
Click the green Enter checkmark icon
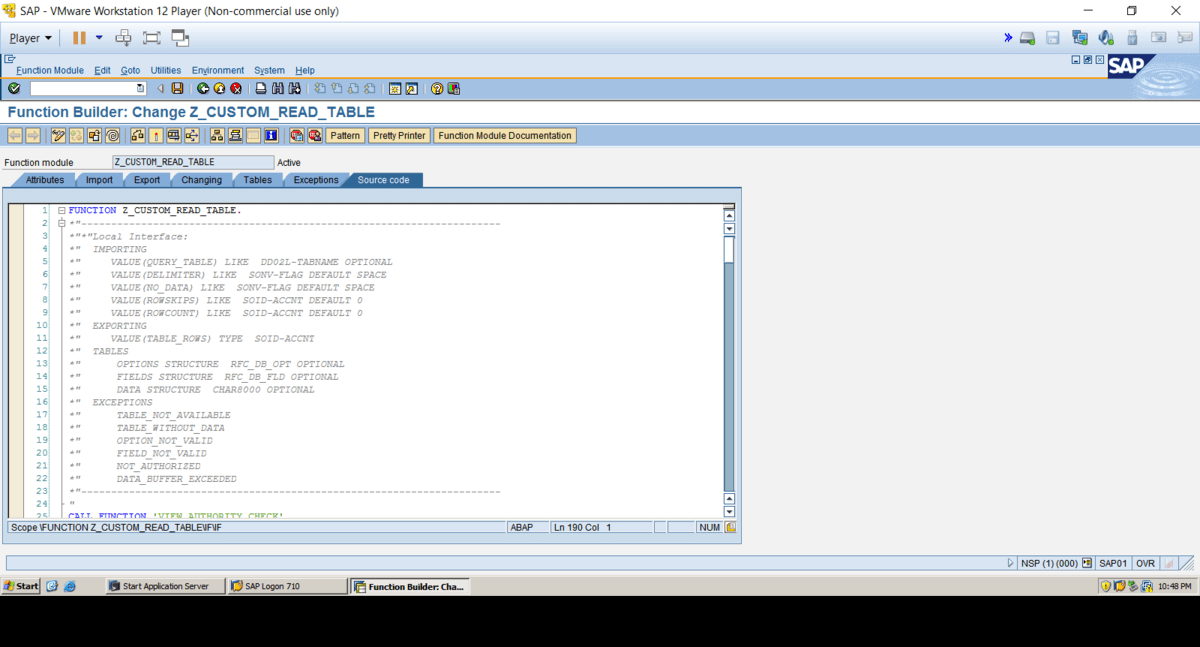click(14, 89)
